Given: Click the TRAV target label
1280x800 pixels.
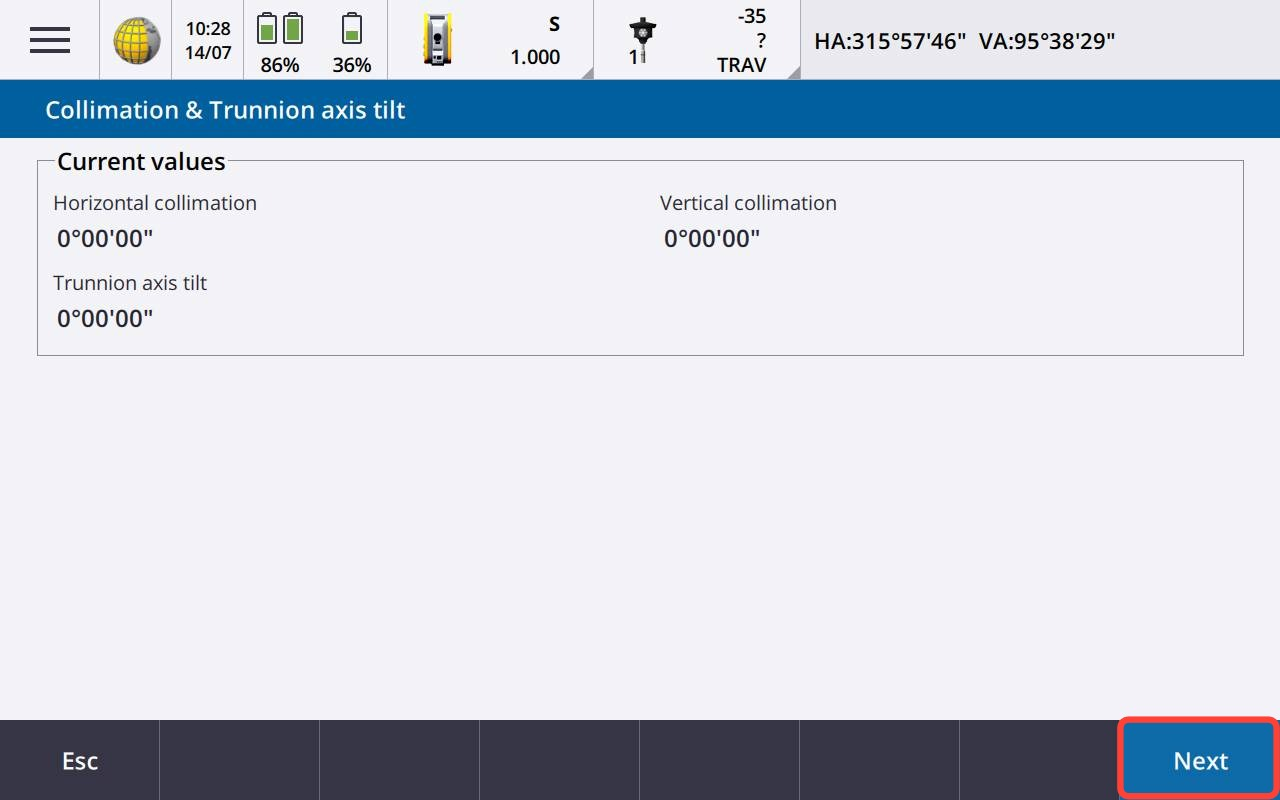Looking at the screenshot, I should pyautogui.click(x=741, y=65).
